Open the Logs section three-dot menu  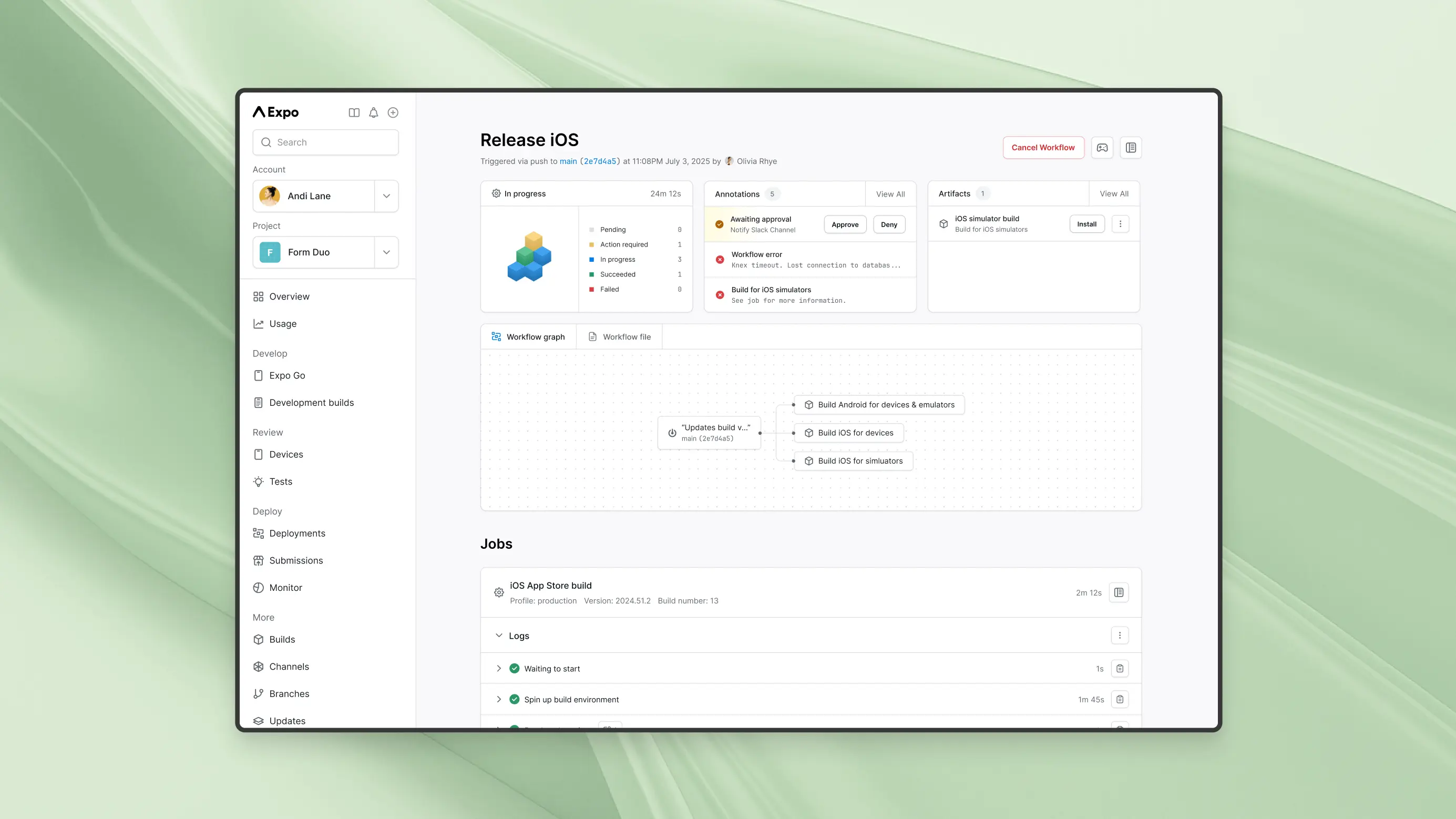pyautogui.click(x=1119, y=636)
